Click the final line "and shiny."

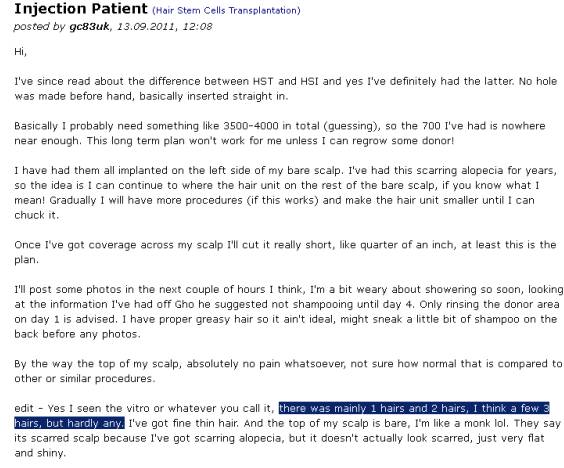[x=40, y=453]
